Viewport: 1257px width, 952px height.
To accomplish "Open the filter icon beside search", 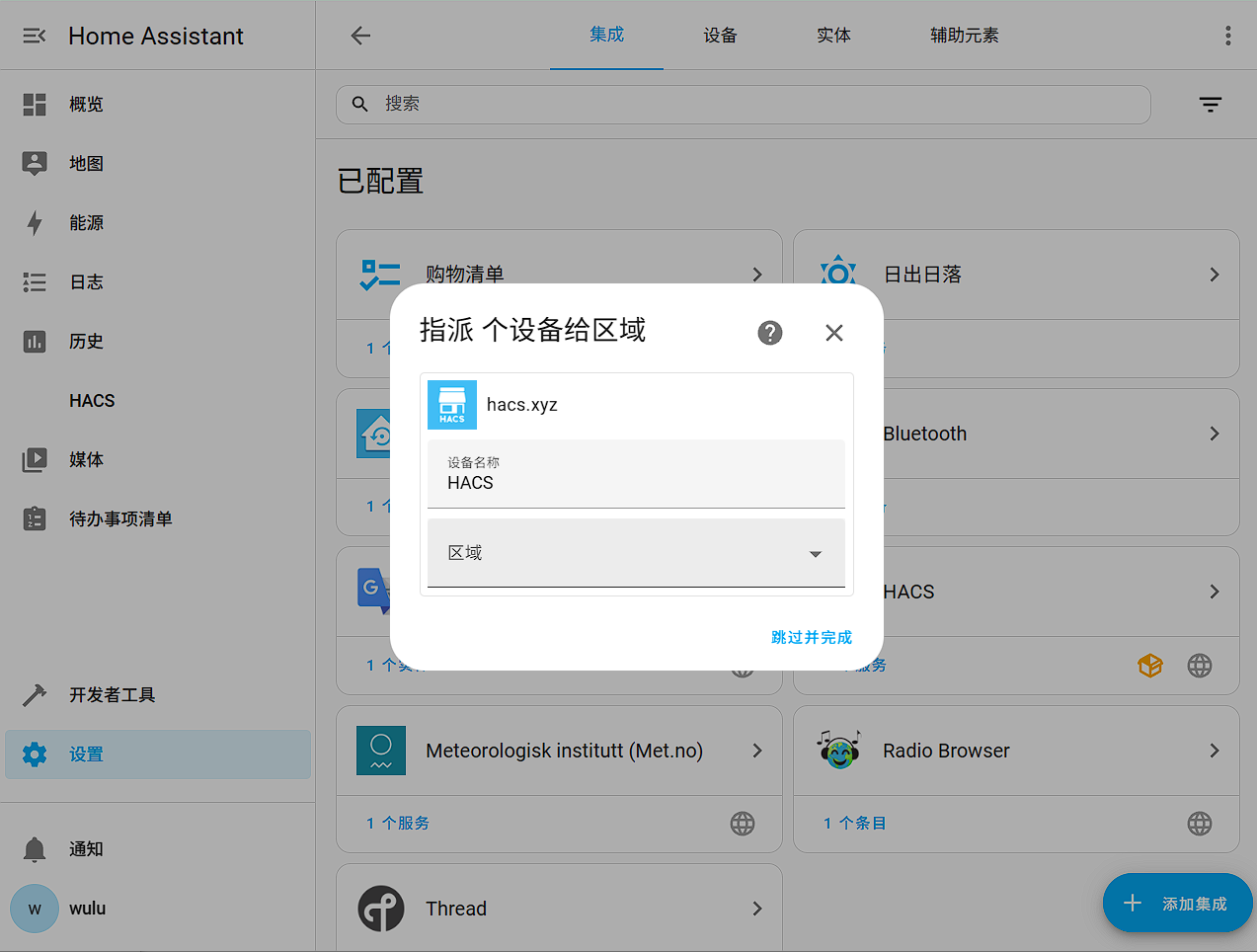I will (x=1211, y=105).
